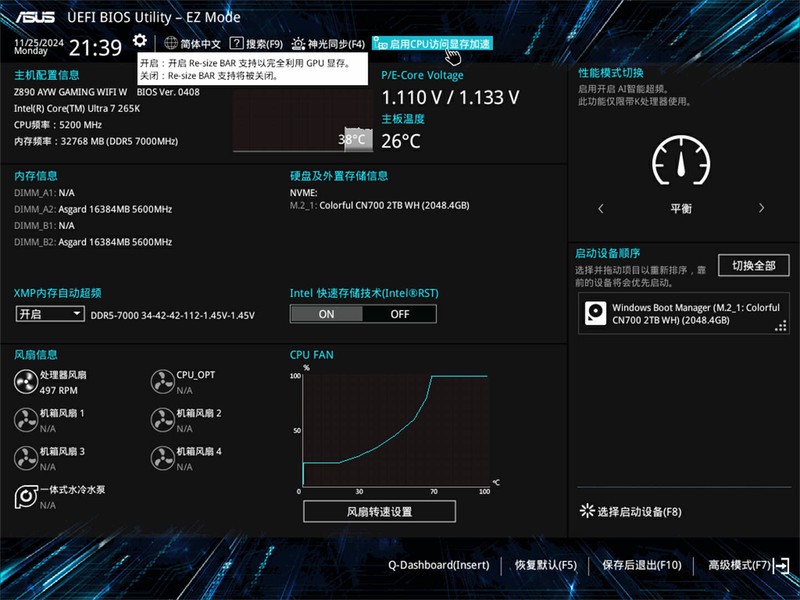
Task: Click right arrow to change performance mode
Action: coord(761,209)
